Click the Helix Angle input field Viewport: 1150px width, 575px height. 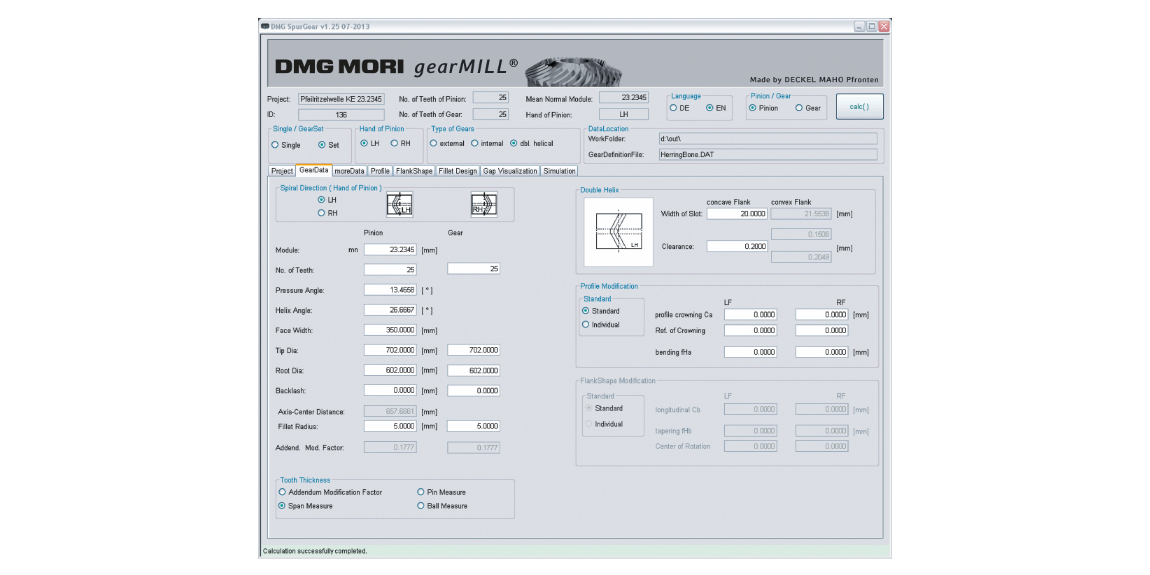390,310
